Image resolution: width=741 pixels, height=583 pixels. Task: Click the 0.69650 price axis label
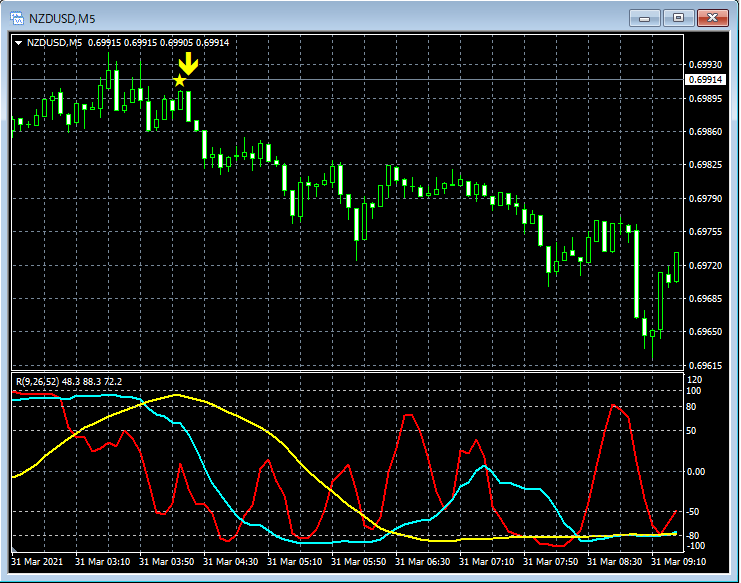(x=706, y=332)
